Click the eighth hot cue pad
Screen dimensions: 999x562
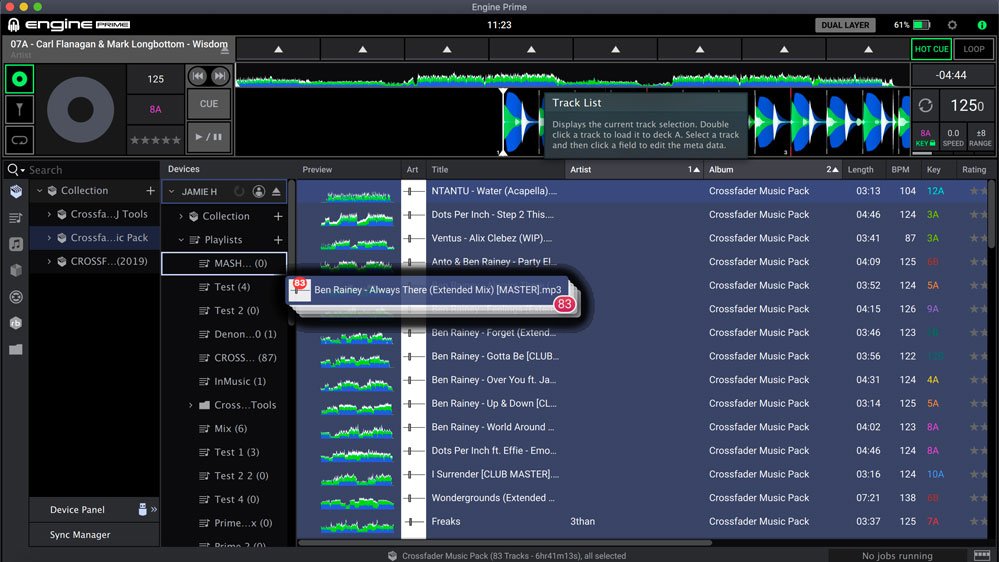[x=868, y=49]
